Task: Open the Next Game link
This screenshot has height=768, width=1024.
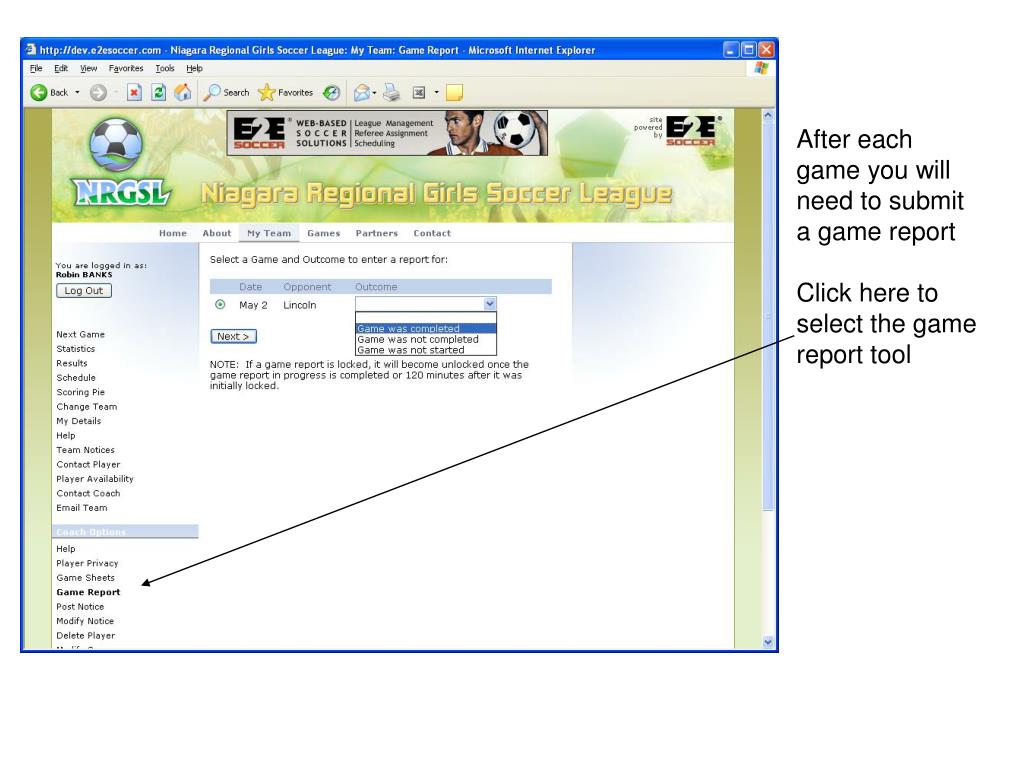Action: click(x=80, y=334)
